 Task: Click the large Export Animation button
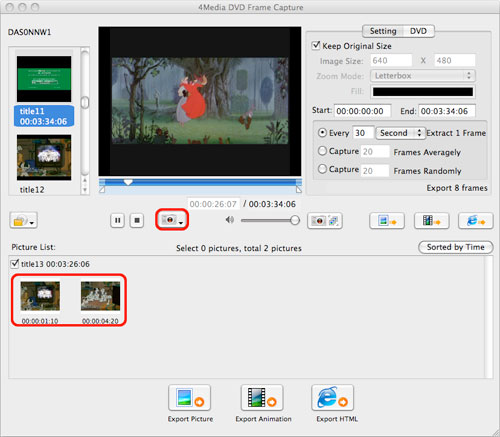point(262,398)
